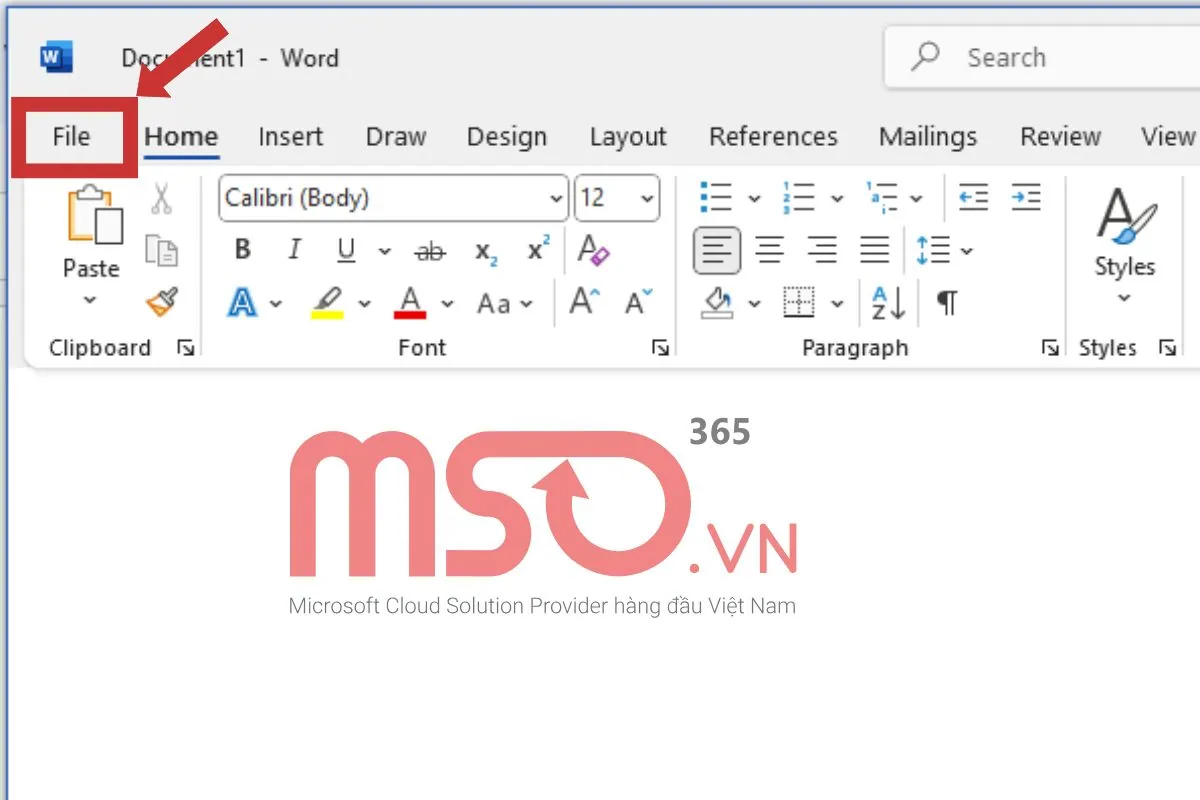The image size is (1200, 800).
Task: Click the Cut icon
Action: pyautogui.click(x=160, y=200)
